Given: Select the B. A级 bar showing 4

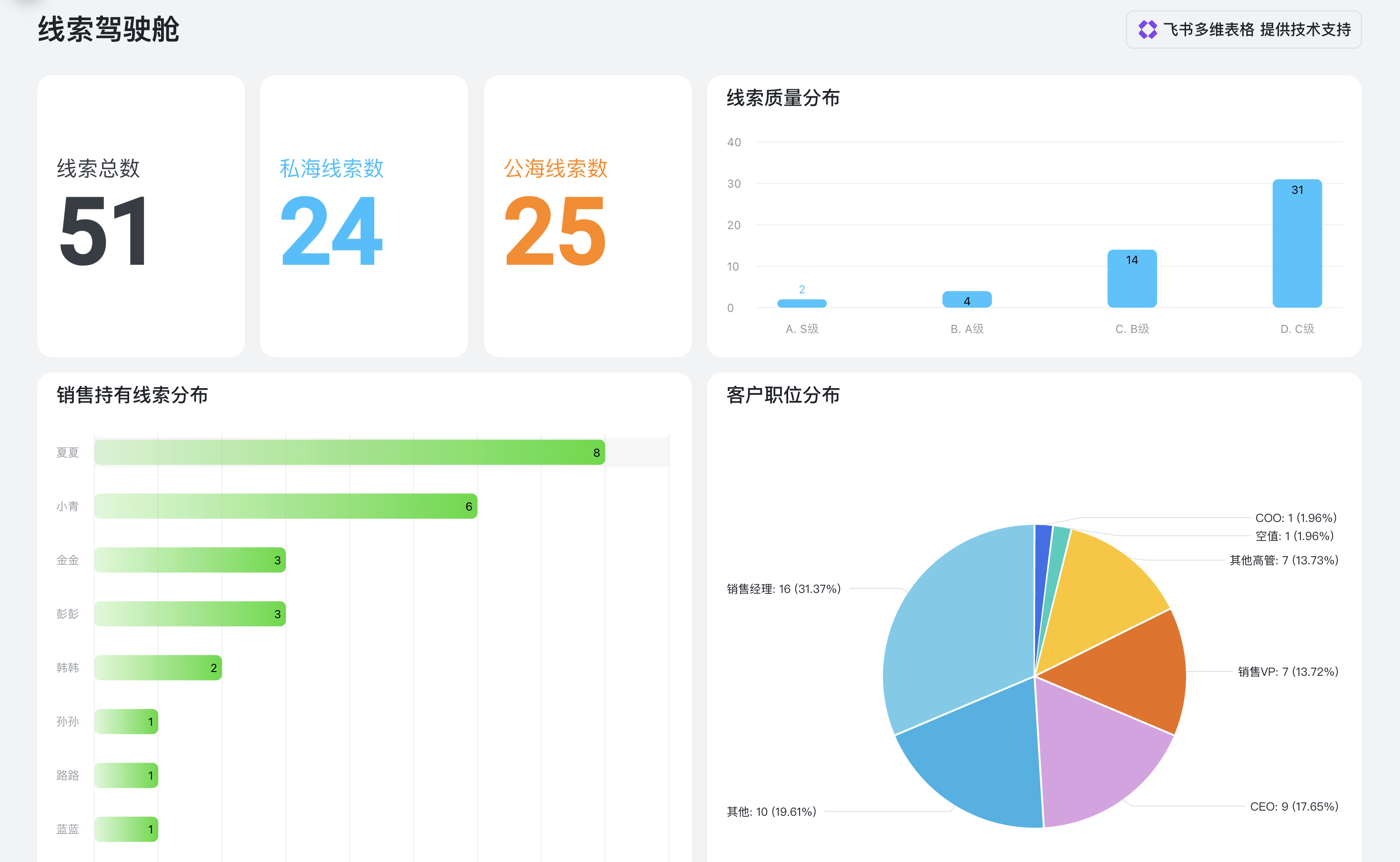Looking at the screenshot, I should [x=966, y=300].
